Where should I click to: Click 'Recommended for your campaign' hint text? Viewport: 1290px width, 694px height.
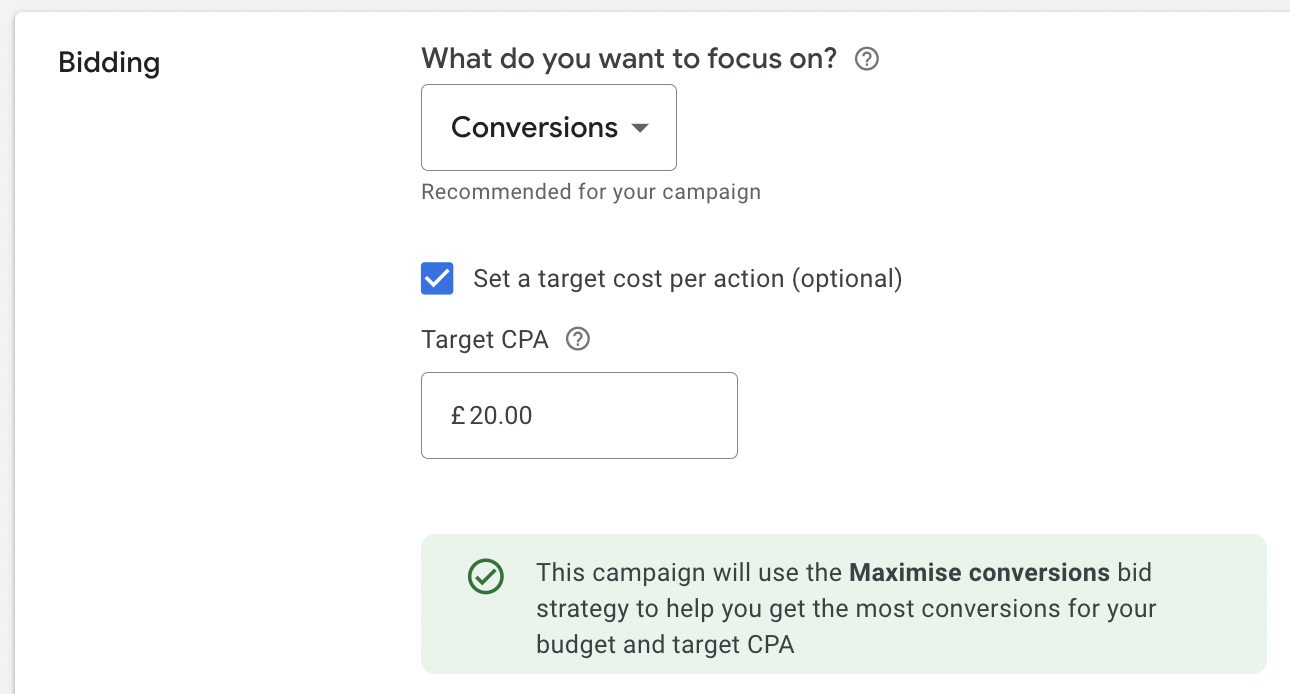590,192
